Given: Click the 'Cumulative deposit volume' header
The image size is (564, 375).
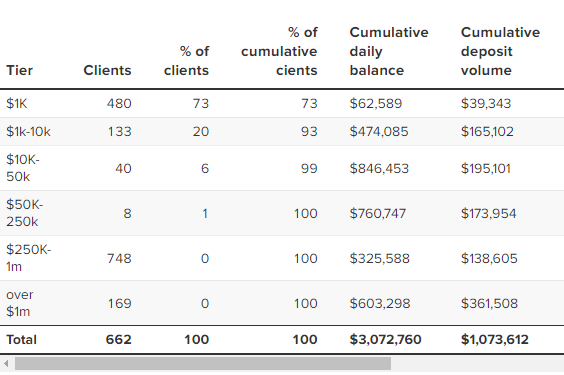Looking at the screenshot, I should (500, 51).
